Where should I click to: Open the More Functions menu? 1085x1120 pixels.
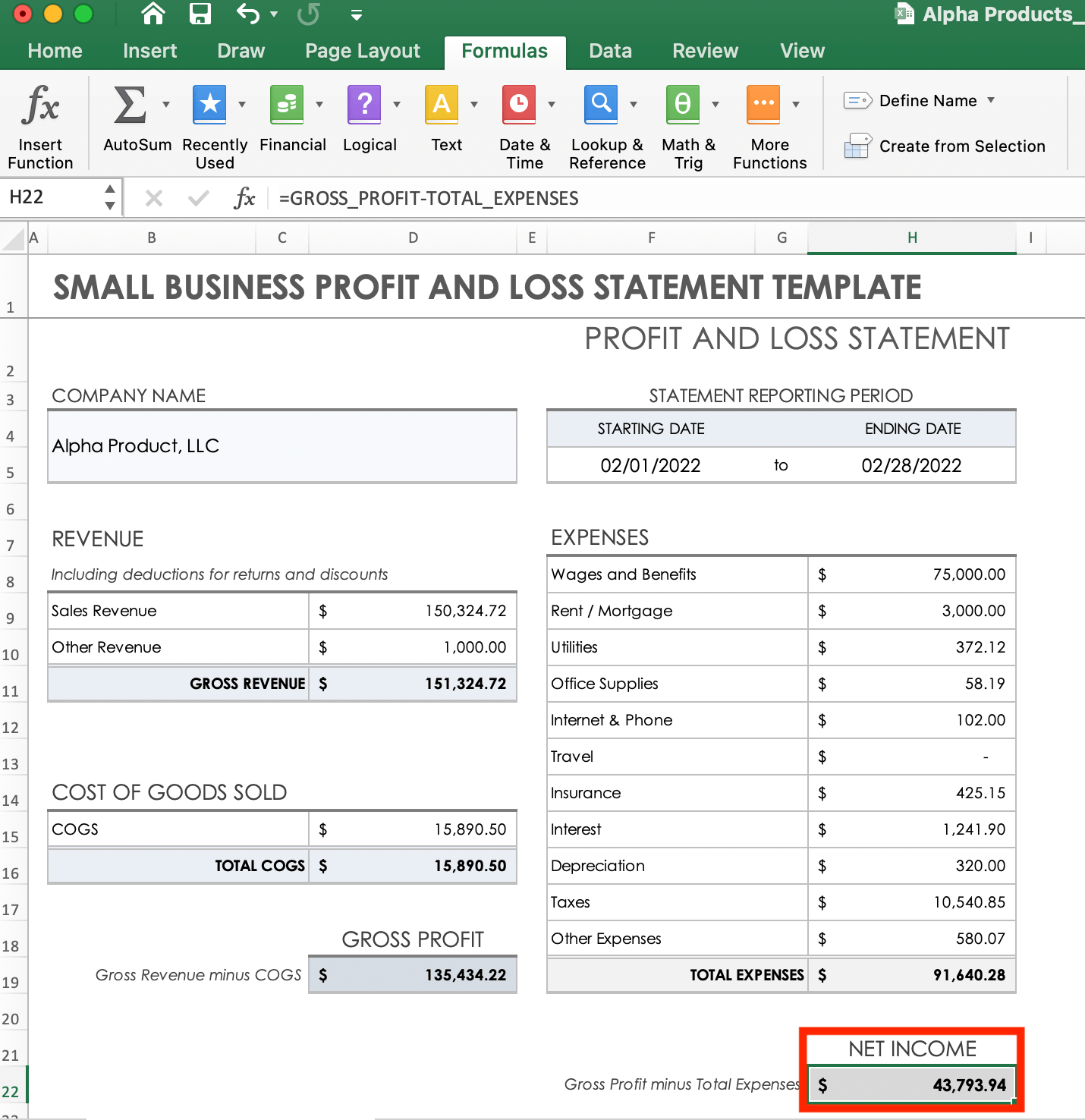(764, 105)
